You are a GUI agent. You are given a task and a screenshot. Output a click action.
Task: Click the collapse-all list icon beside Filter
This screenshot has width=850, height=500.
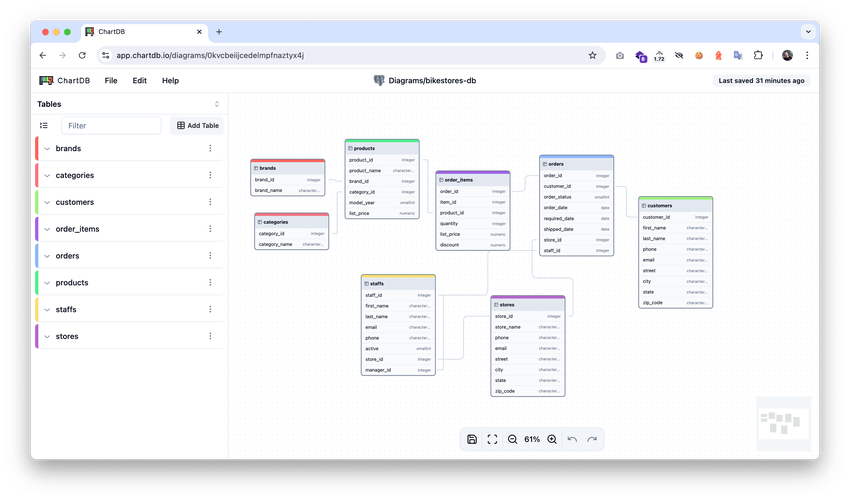[44, 125]
